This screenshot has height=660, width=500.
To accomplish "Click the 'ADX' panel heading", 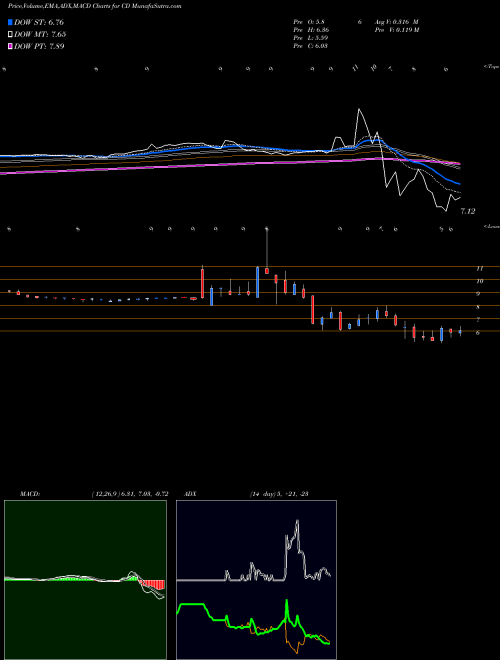I will [191, 494].
